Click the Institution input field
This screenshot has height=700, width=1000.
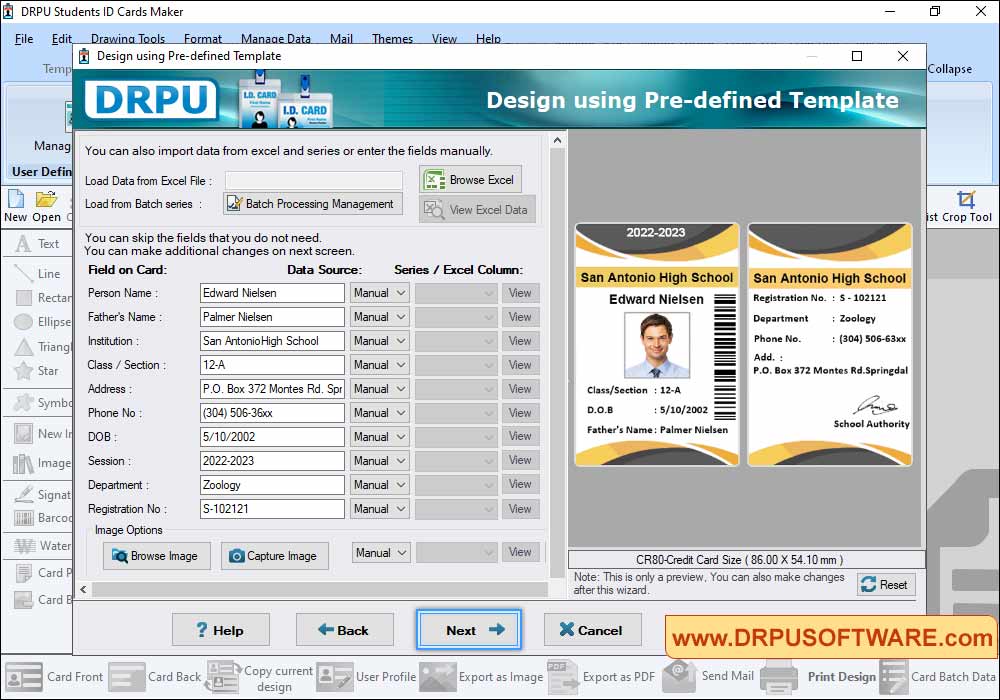[x=272, y=341]
